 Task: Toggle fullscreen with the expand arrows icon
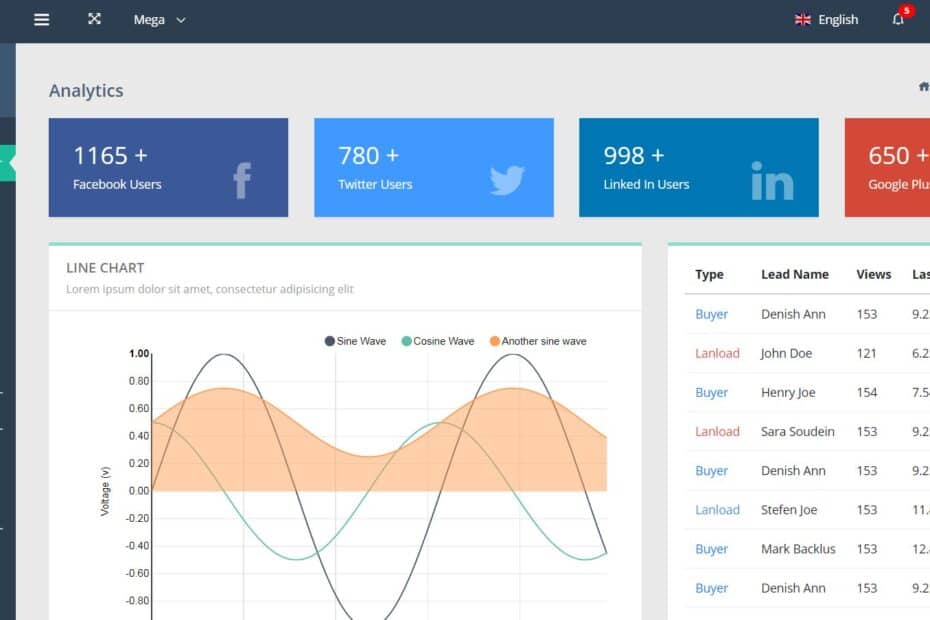[x=94, y=19]
